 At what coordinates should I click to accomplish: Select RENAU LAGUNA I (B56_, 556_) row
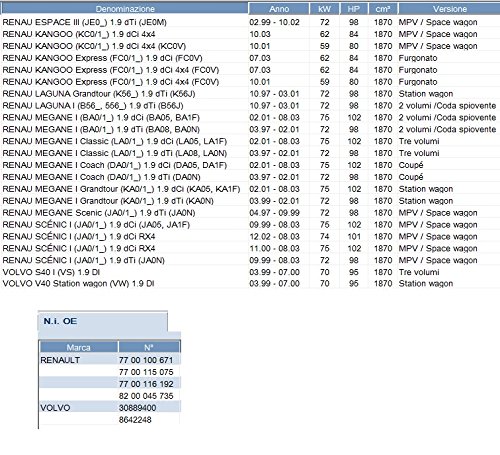[250, 106]
